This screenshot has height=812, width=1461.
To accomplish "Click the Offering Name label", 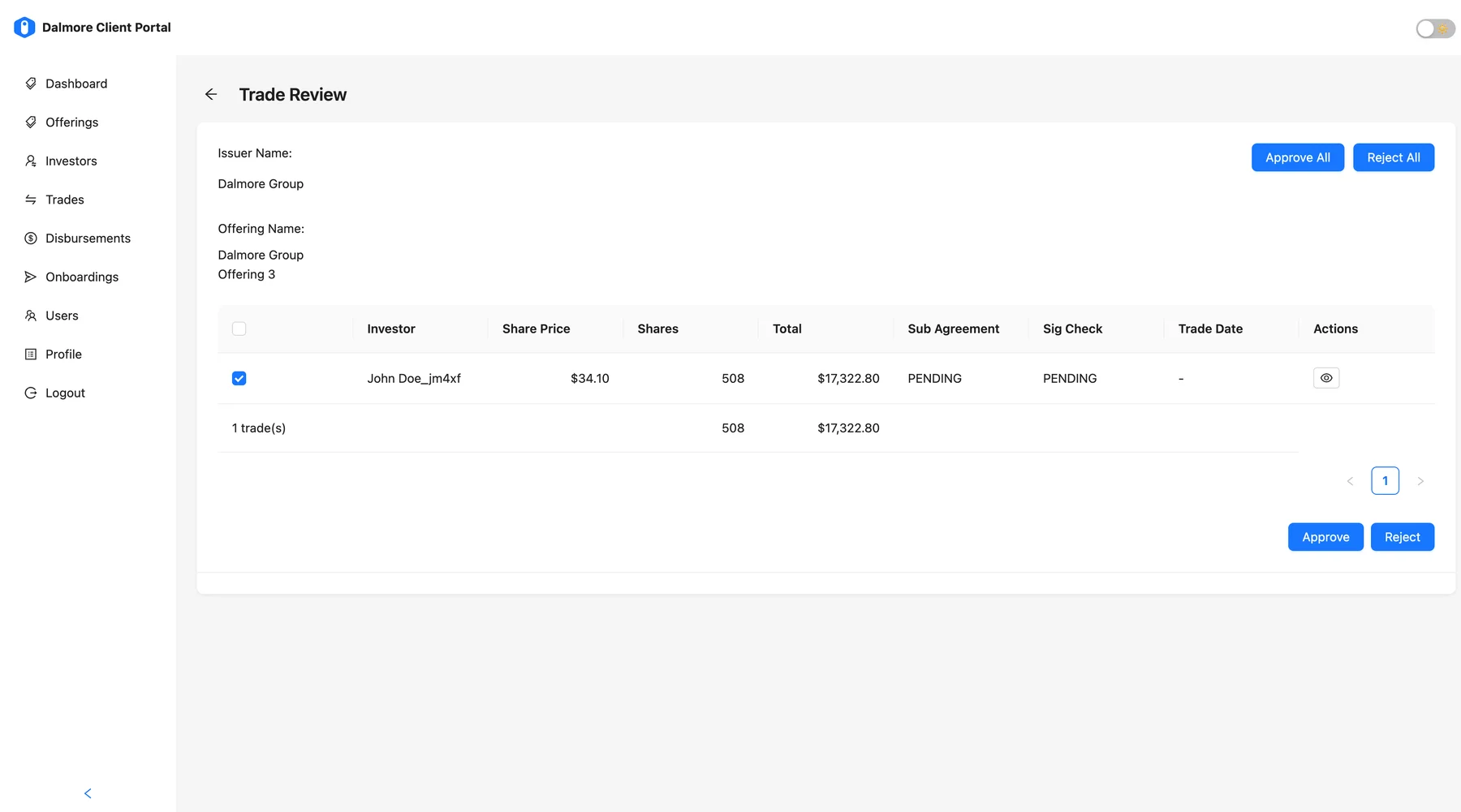I will coord(261,229).
